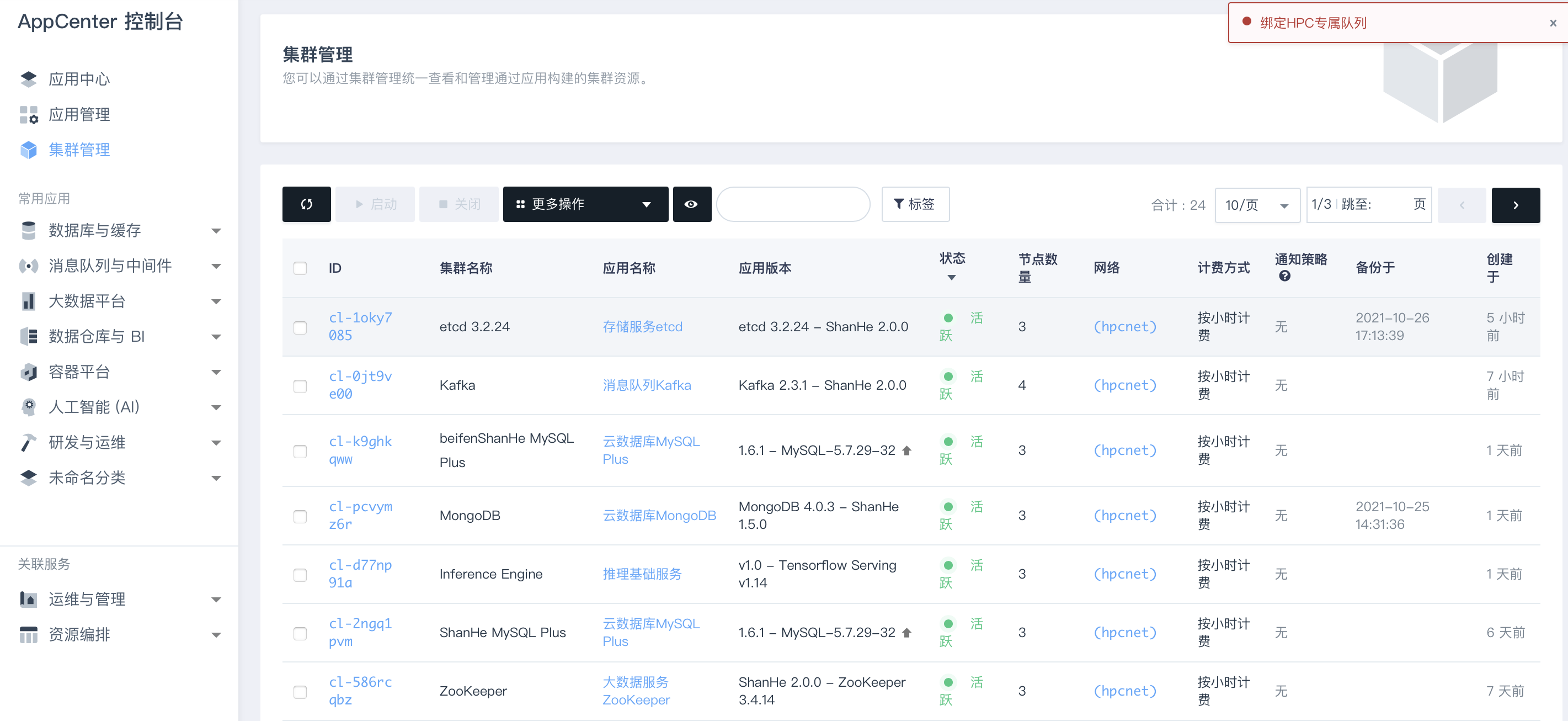Viewport: 1568px width, 721px height.
Task: Click the 资源编排 icon
Action: click(28, 634)
